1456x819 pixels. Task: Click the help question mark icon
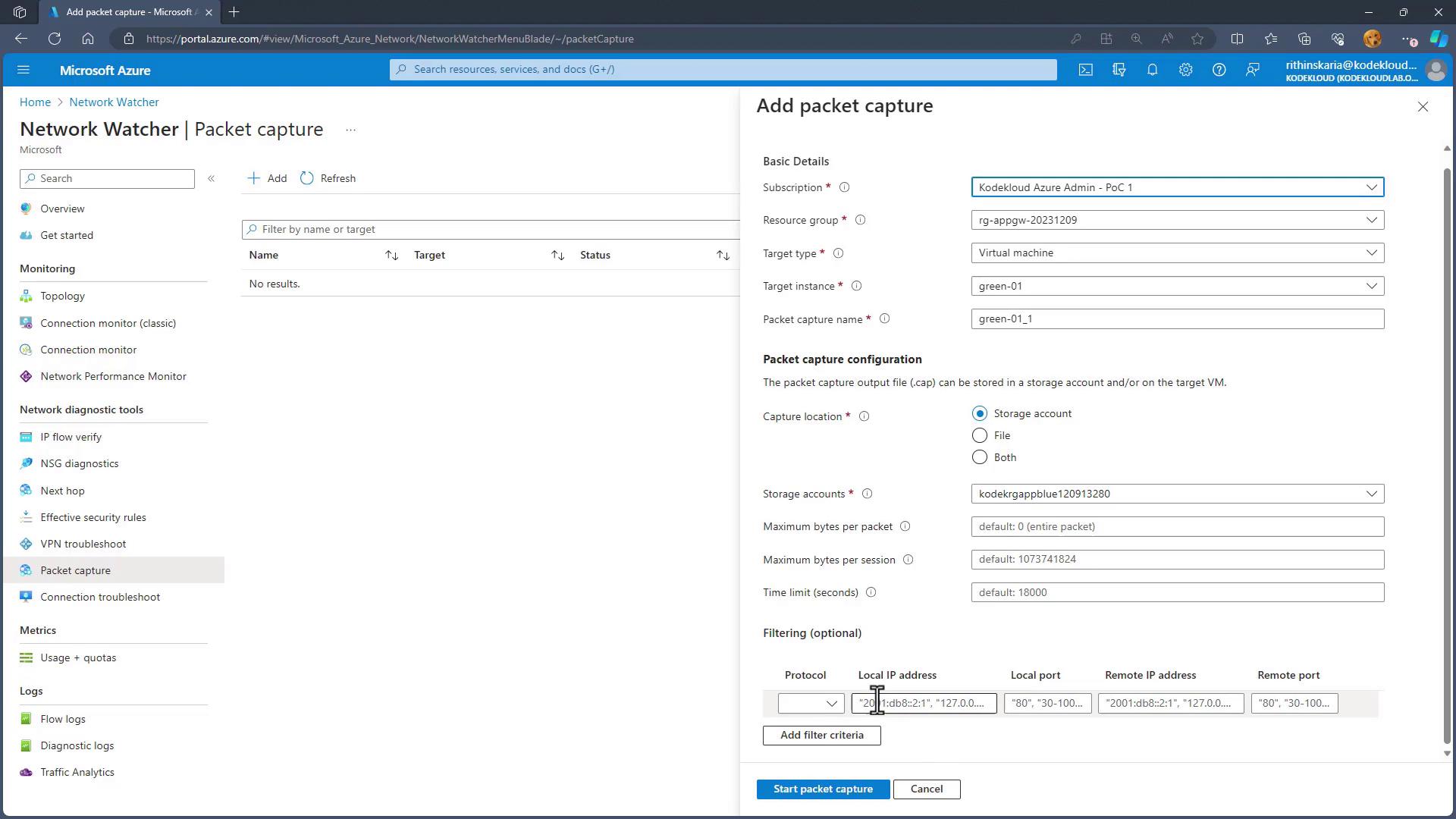[x=1219, y=70]
